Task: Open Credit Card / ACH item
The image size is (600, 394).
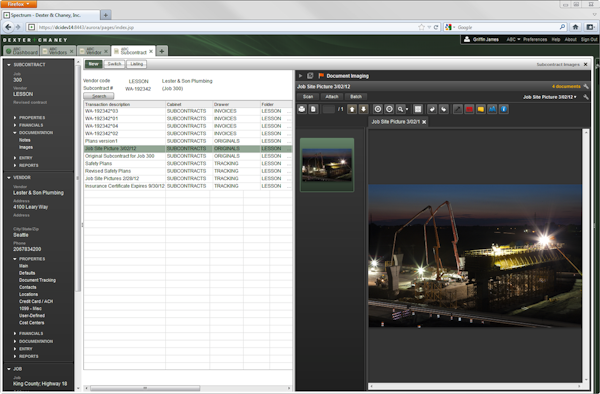Action: (x=36, y=301)
